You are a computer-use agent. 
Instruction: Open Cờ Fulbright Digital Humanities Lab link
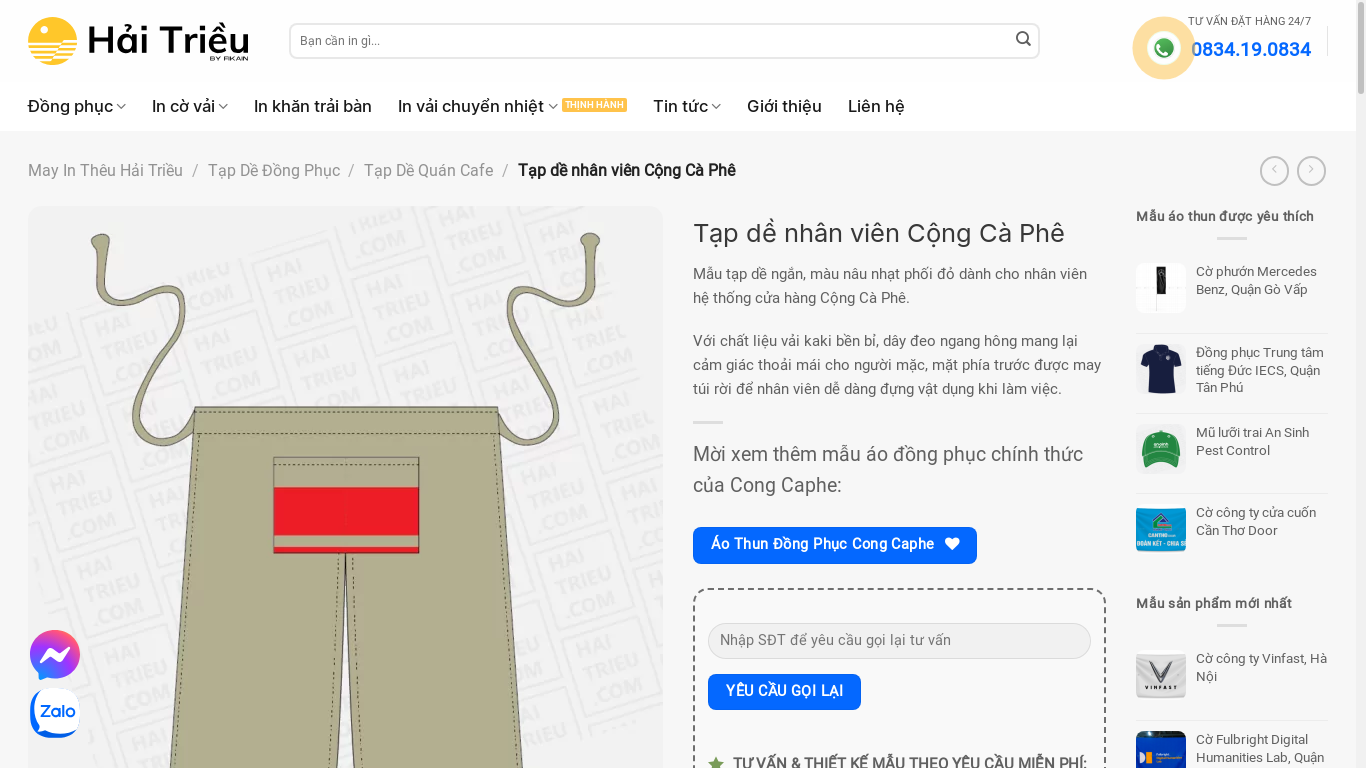1260,749
